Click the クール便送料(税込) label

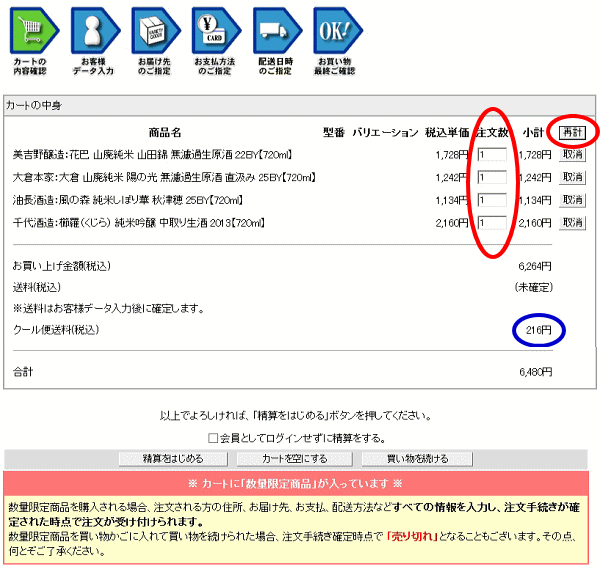tap(56, 329)
